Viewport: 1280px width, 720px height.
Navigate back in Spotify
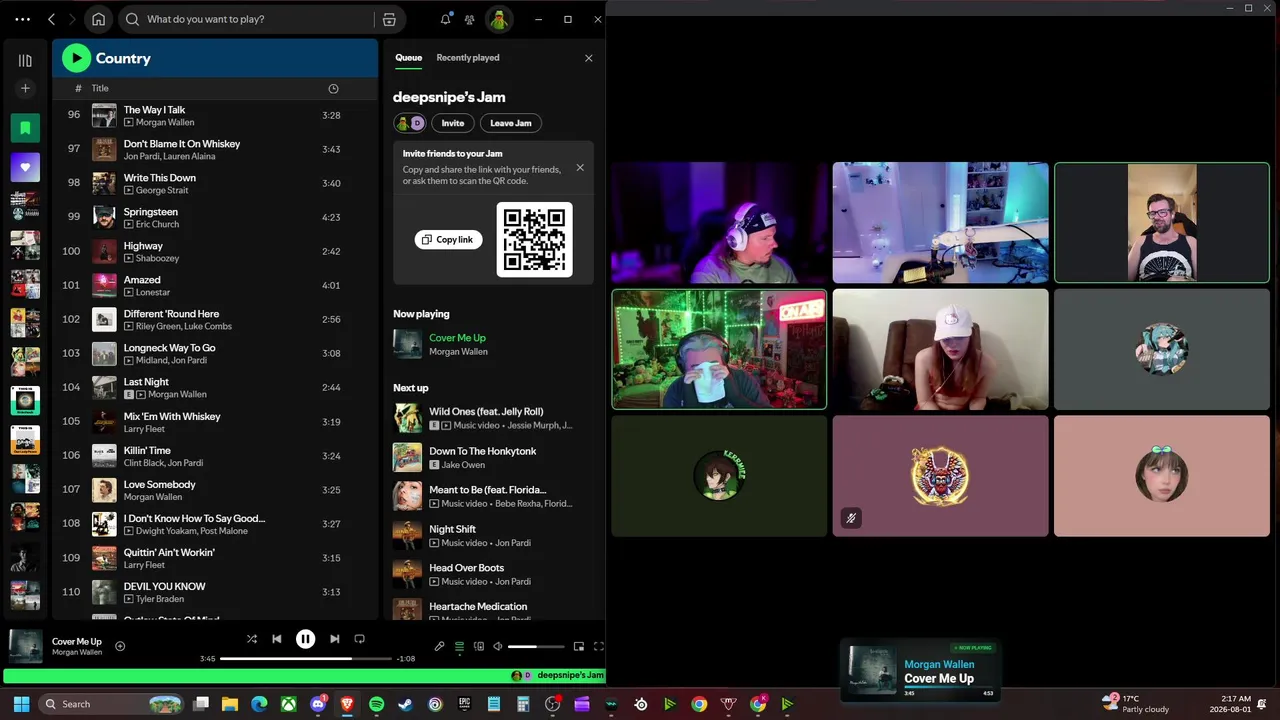click(x=51, y=19)
